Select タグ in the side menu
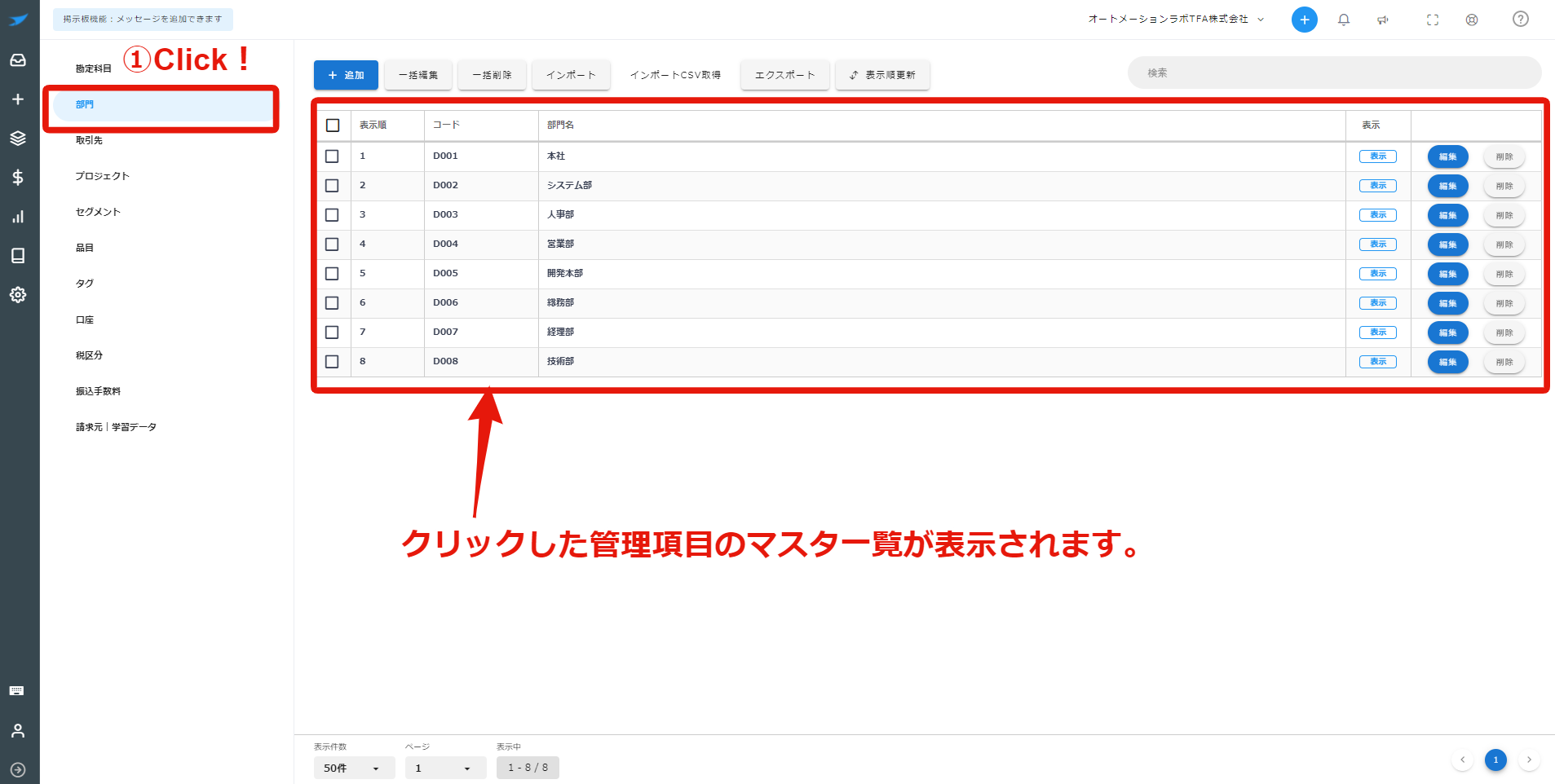This screenshot has width=1555, height=784. (85, 284)
